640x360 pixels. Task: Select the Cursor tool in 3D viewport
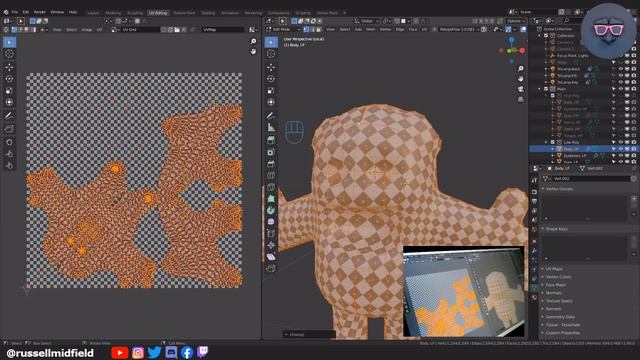tap(271, 54)
